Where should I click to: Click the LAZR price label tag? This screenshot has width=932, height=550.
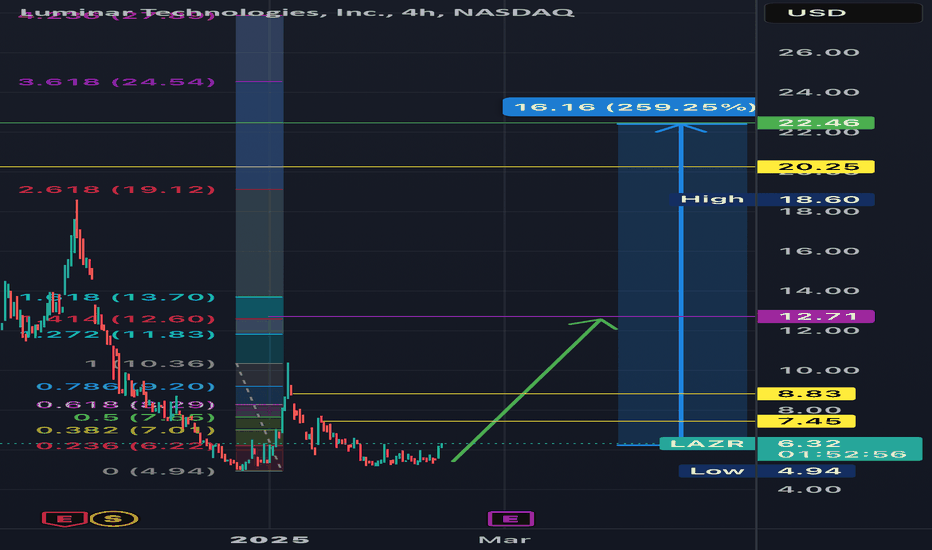tap(707, 444)
